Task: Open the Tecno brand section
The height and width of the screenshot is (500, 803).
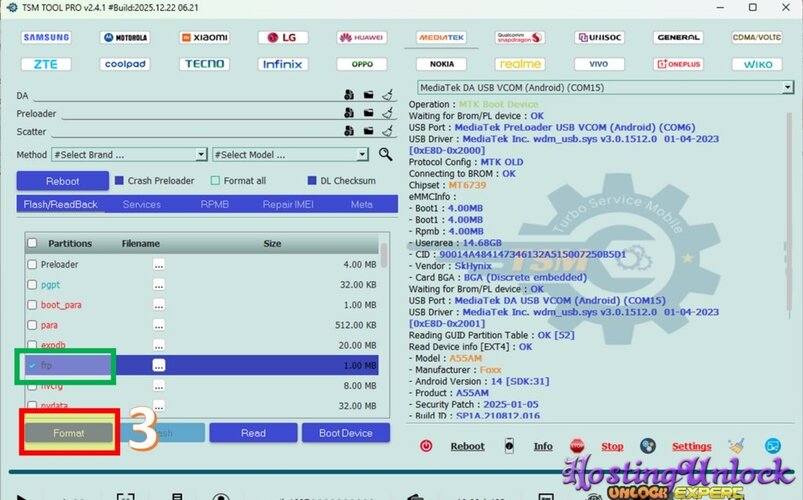Action: tap(204, 64)
